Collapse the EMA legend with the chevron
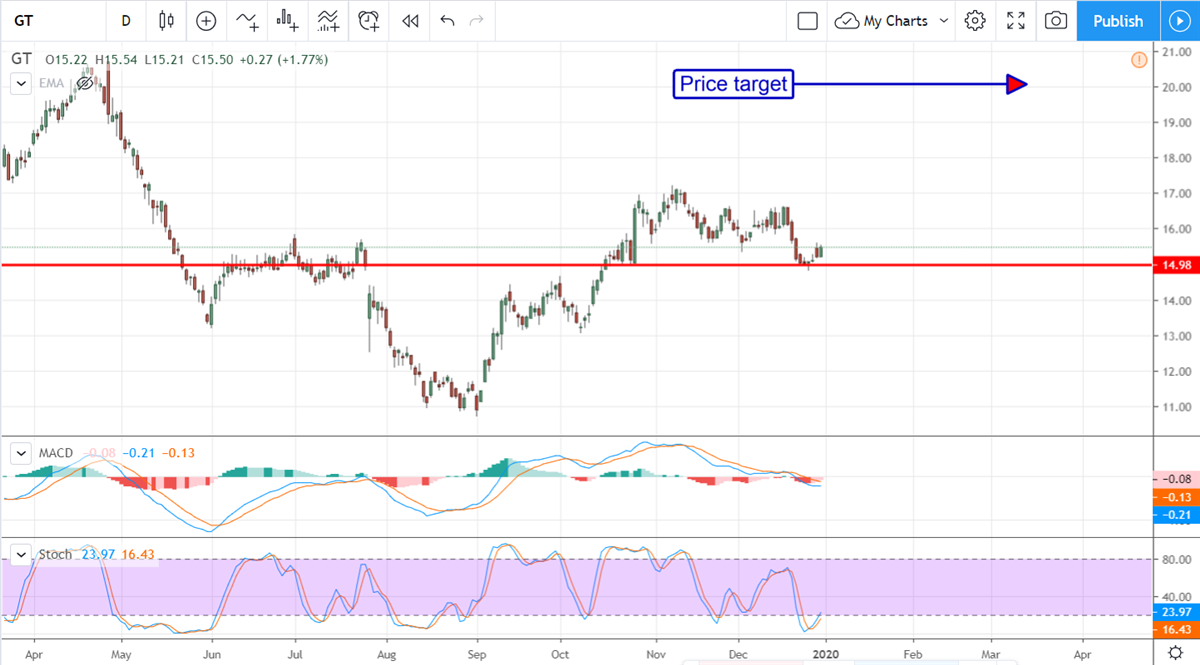This screenshot has width=1200, height=665. tap(20, 84)
